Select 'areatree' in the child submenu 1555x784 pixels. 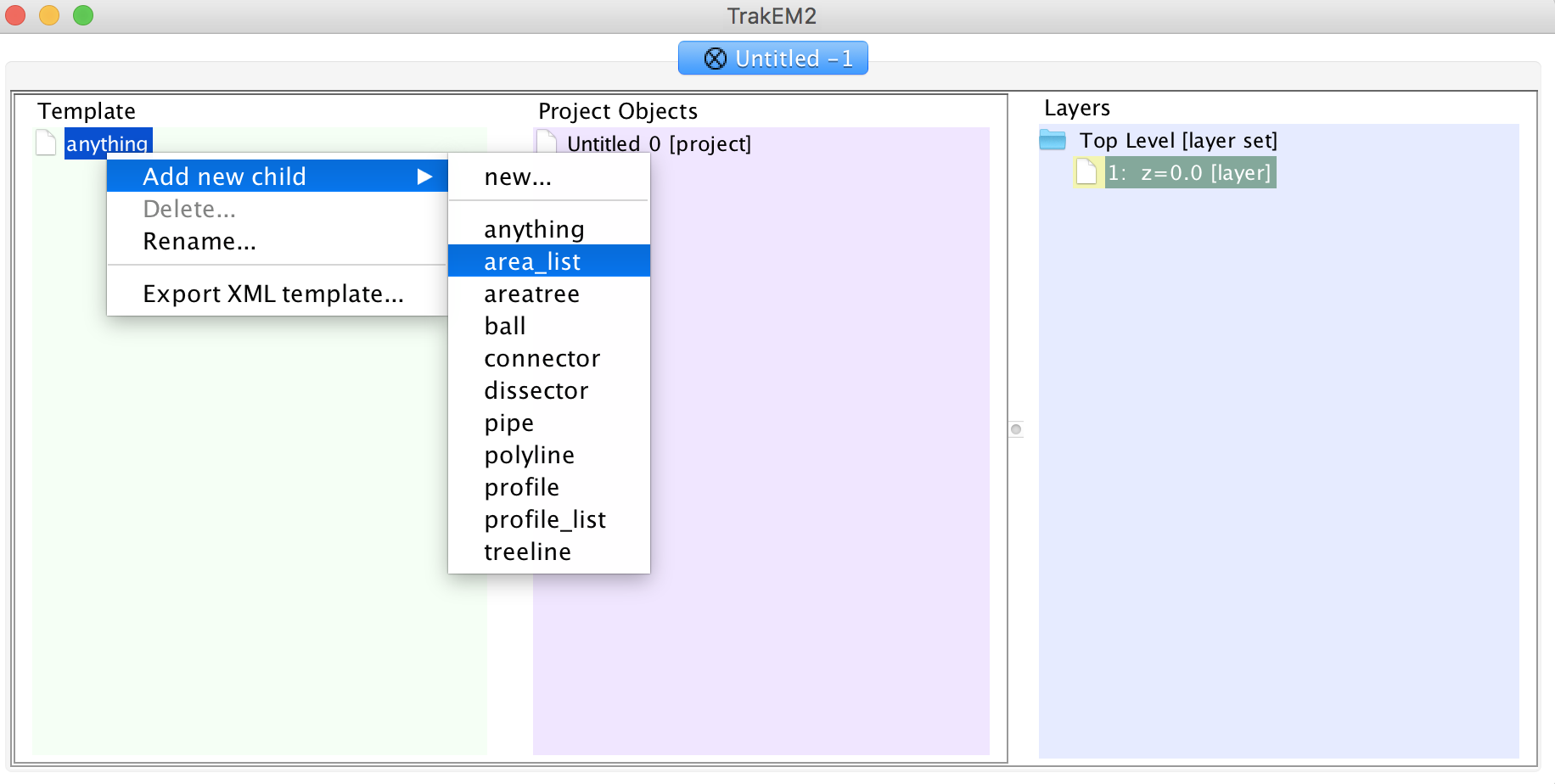pyautogui.click(x=548, y=294)
